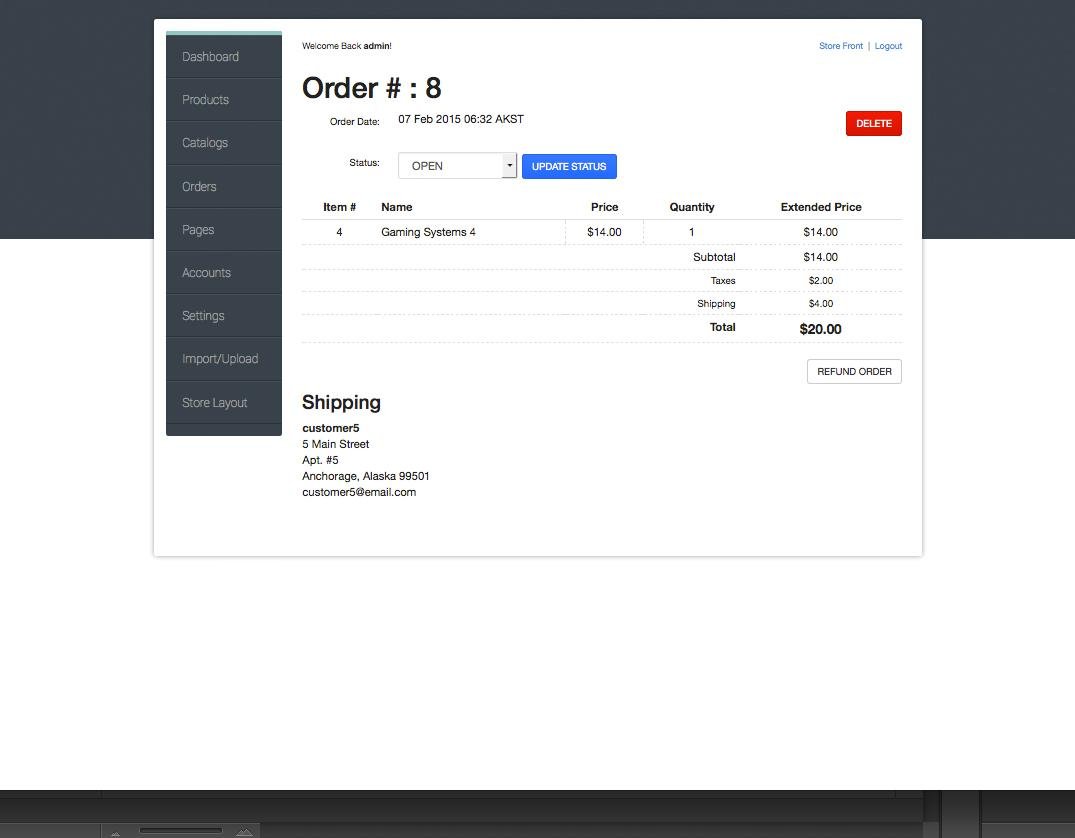This screenshot has height=838, width=1075.
Task: Refund this order
Action: (853, 371)
